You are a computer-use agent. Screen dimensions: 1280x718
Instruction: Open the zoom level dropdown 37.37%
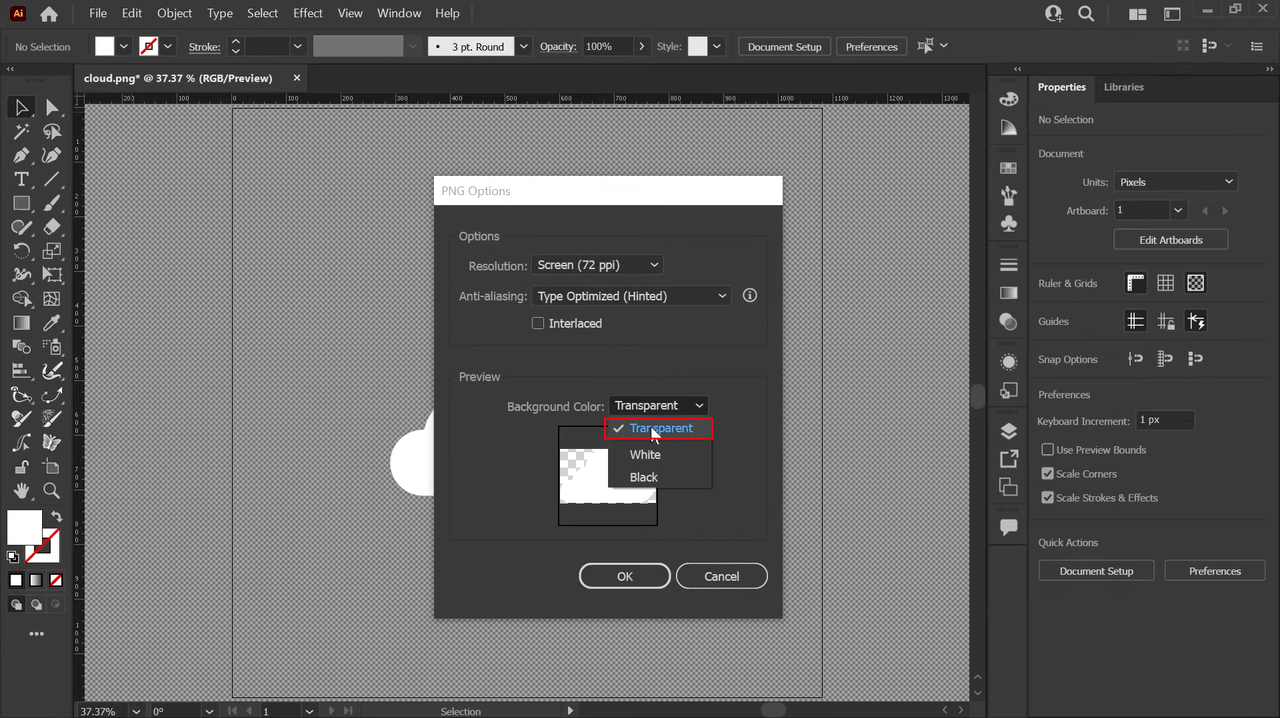(134, 711)
